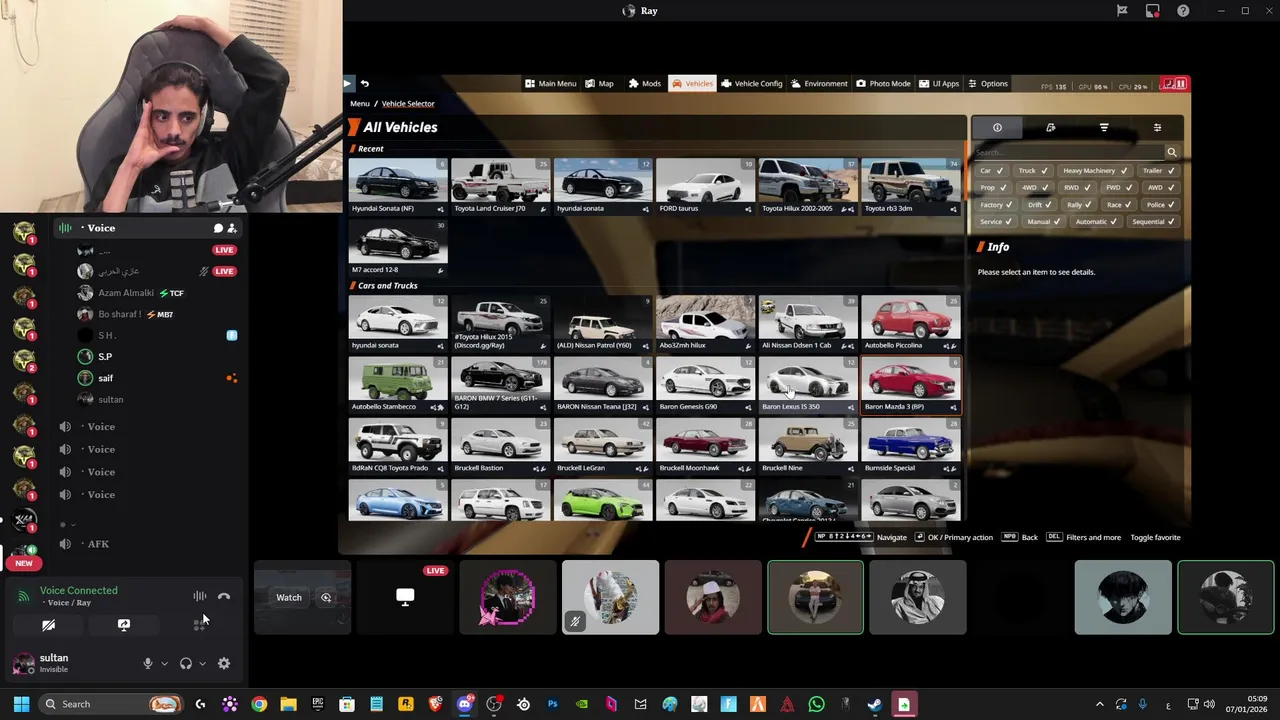Turn on camera in Discord voice panel
1280x720 pixels.
coord(48,625)
